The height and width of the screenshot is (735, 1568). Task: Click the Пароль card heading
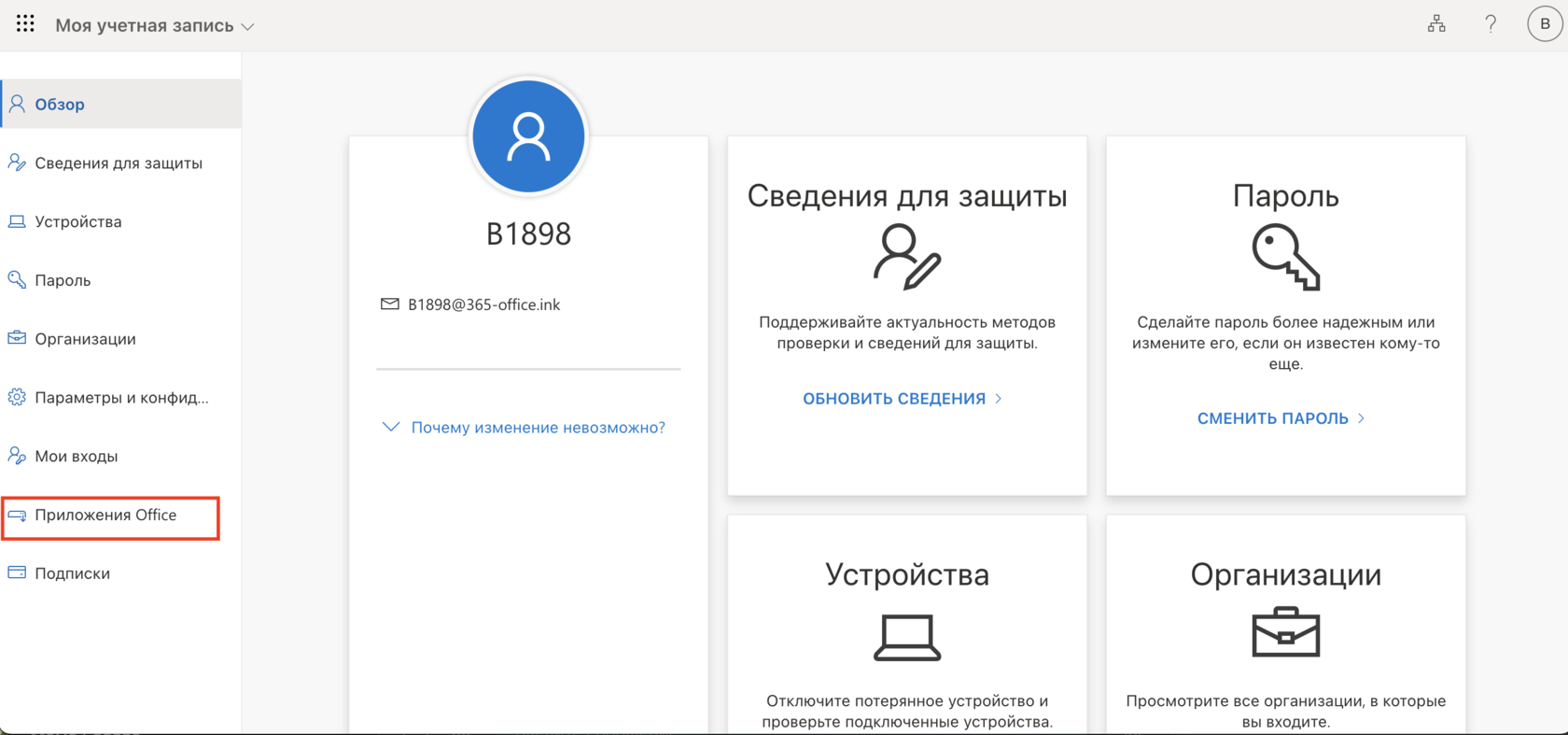(x=1285, y=195)
